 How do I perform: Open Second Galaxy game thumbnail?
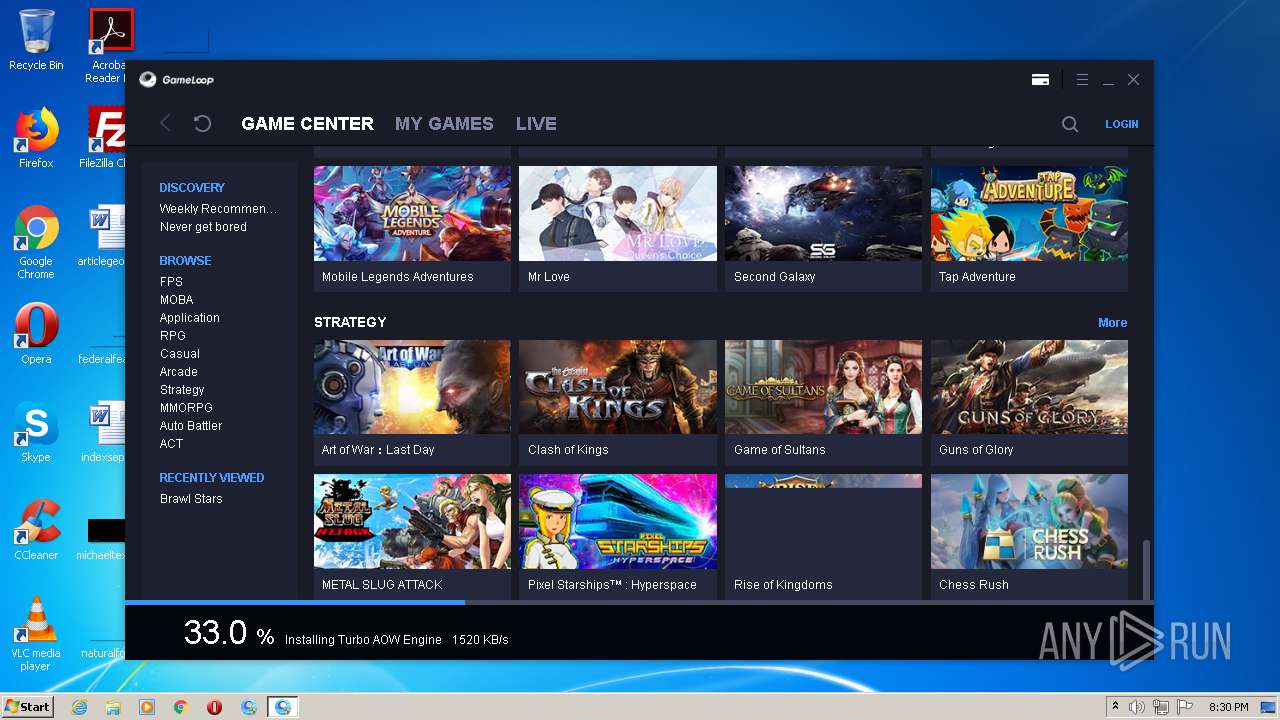pyautogui.click(x=823, y=214)
